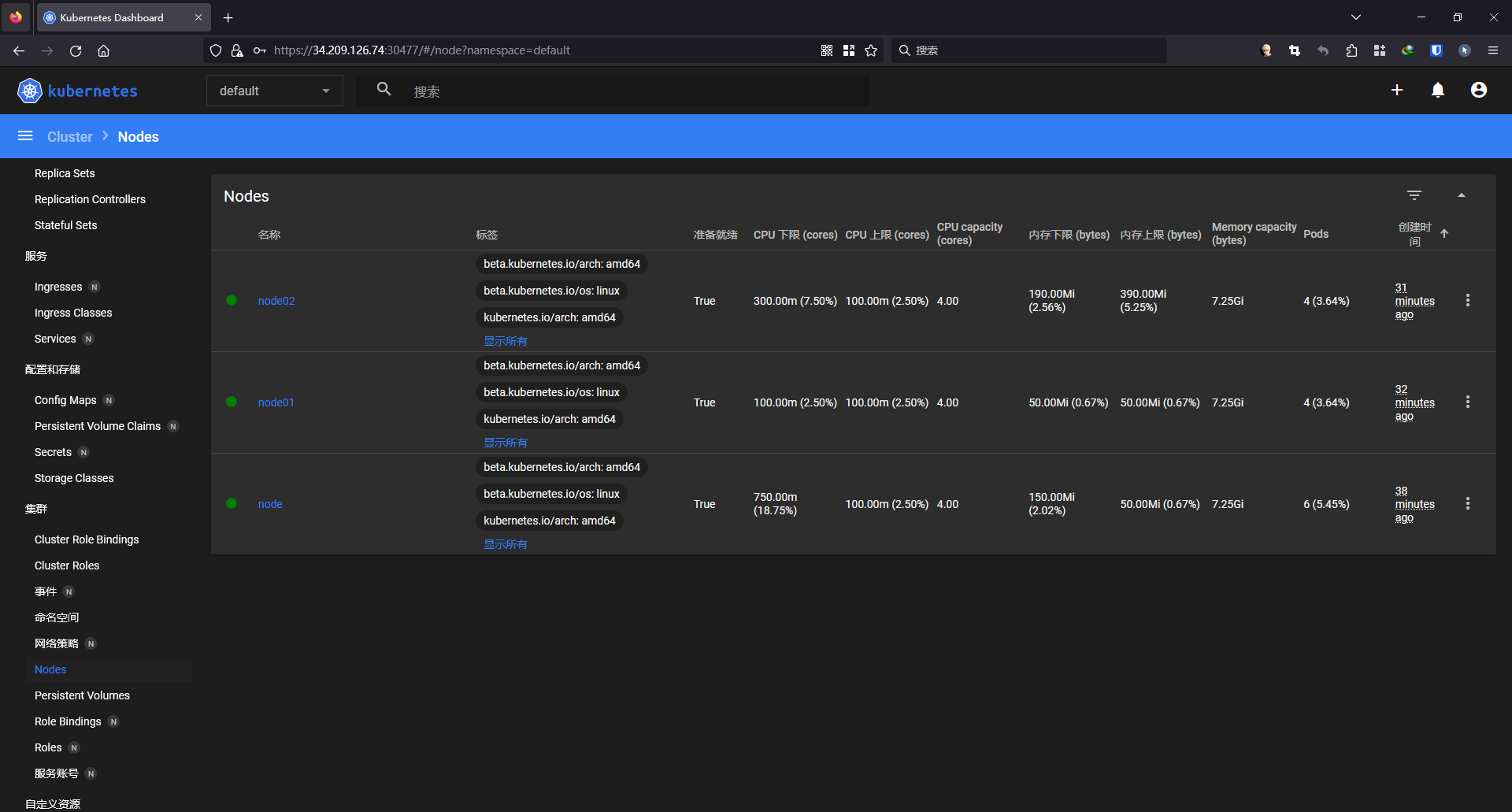Click the shield tracking protection icon
1512x812 pixels.
pos(216,50)
